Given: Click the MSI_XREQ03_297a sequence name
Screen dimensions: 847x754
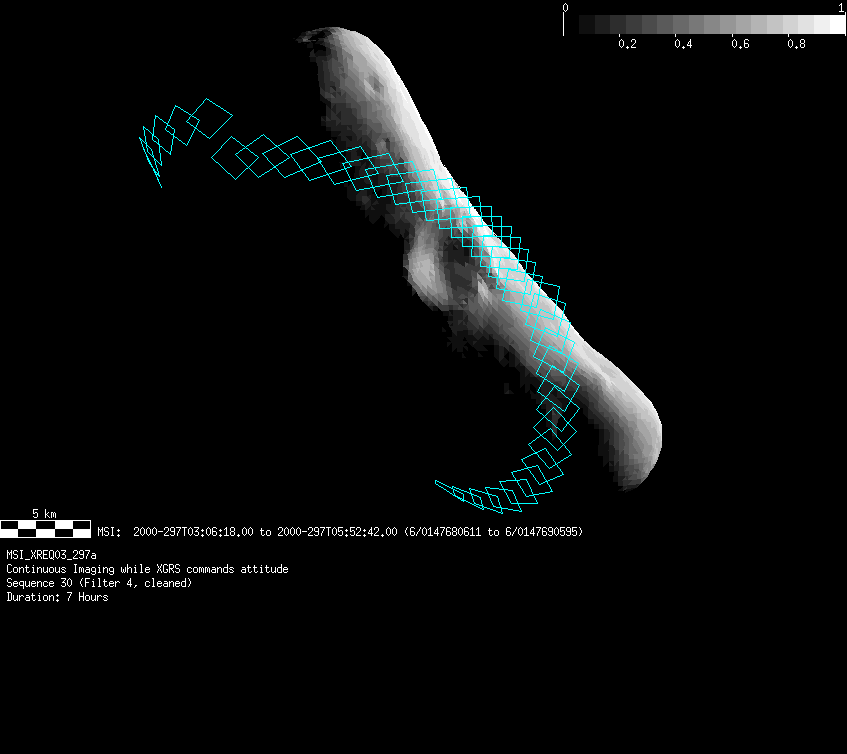Looking at the screenshot, I should (x=52, y=555).
